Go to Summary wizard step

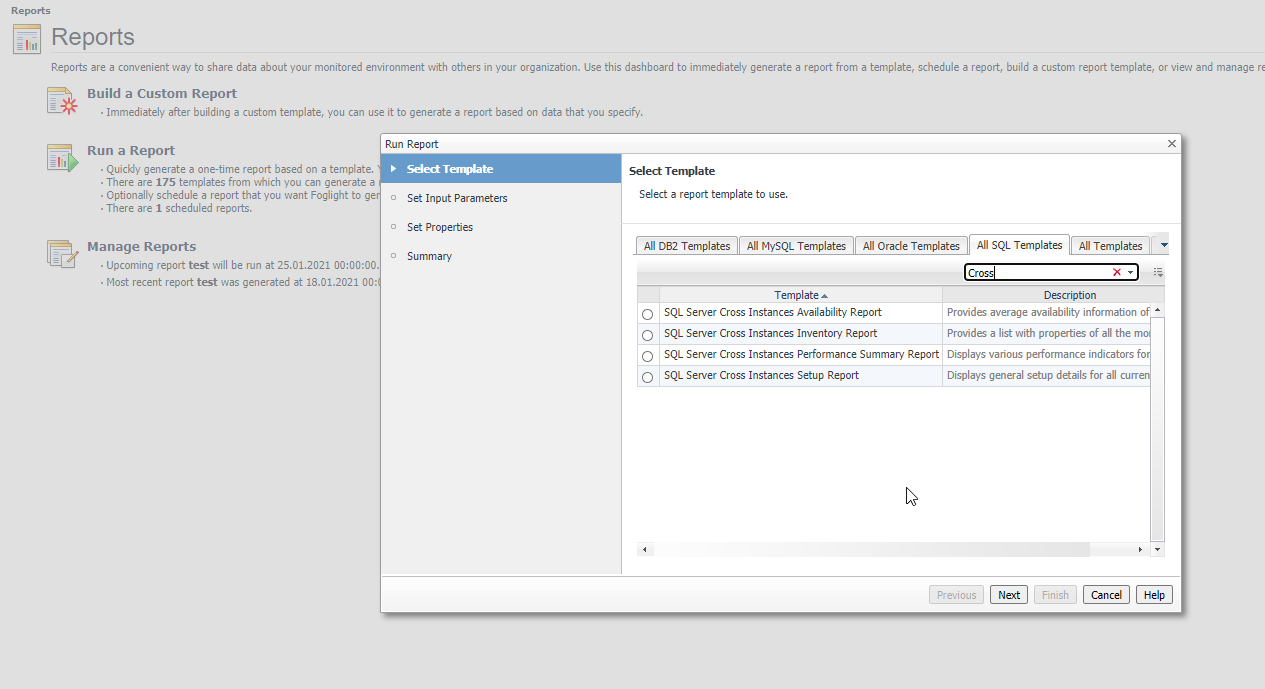click(x=429, y=256)
